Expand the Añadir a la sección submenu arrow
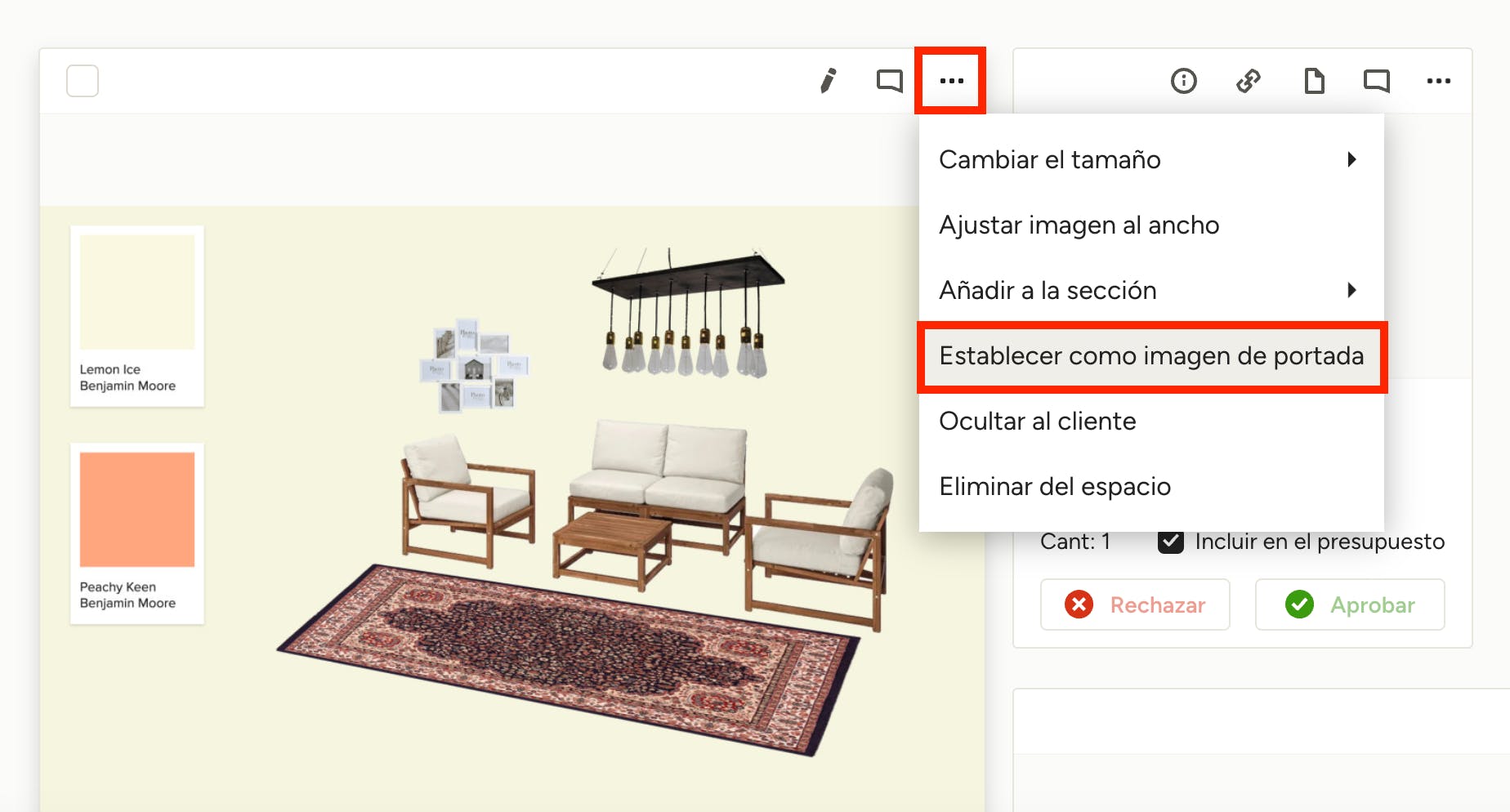This screenshot has width=1510, height=812. click(x=1351, y=290)
